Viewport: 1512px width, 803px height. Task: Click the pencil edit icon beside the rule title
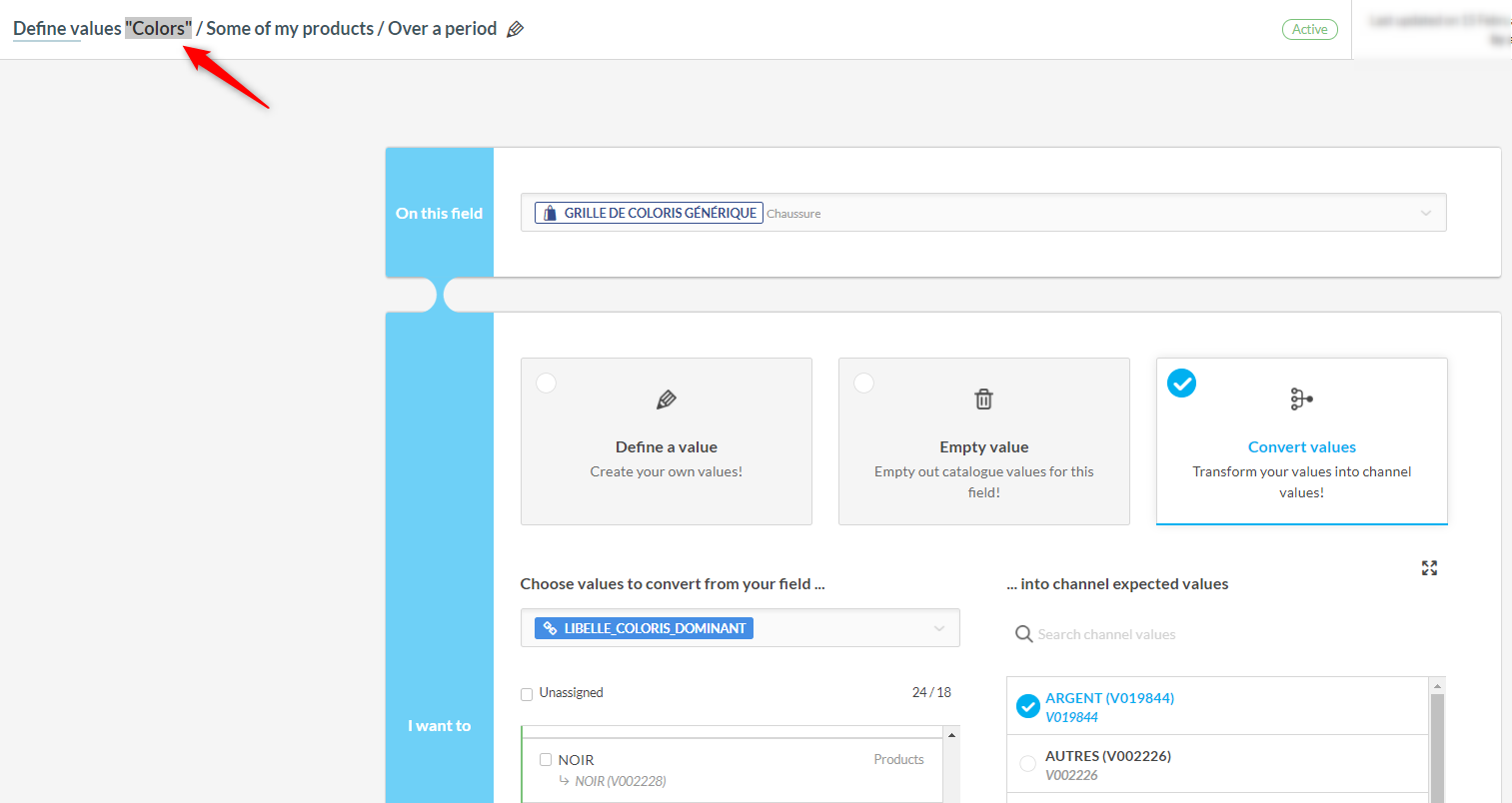[516, 30]
